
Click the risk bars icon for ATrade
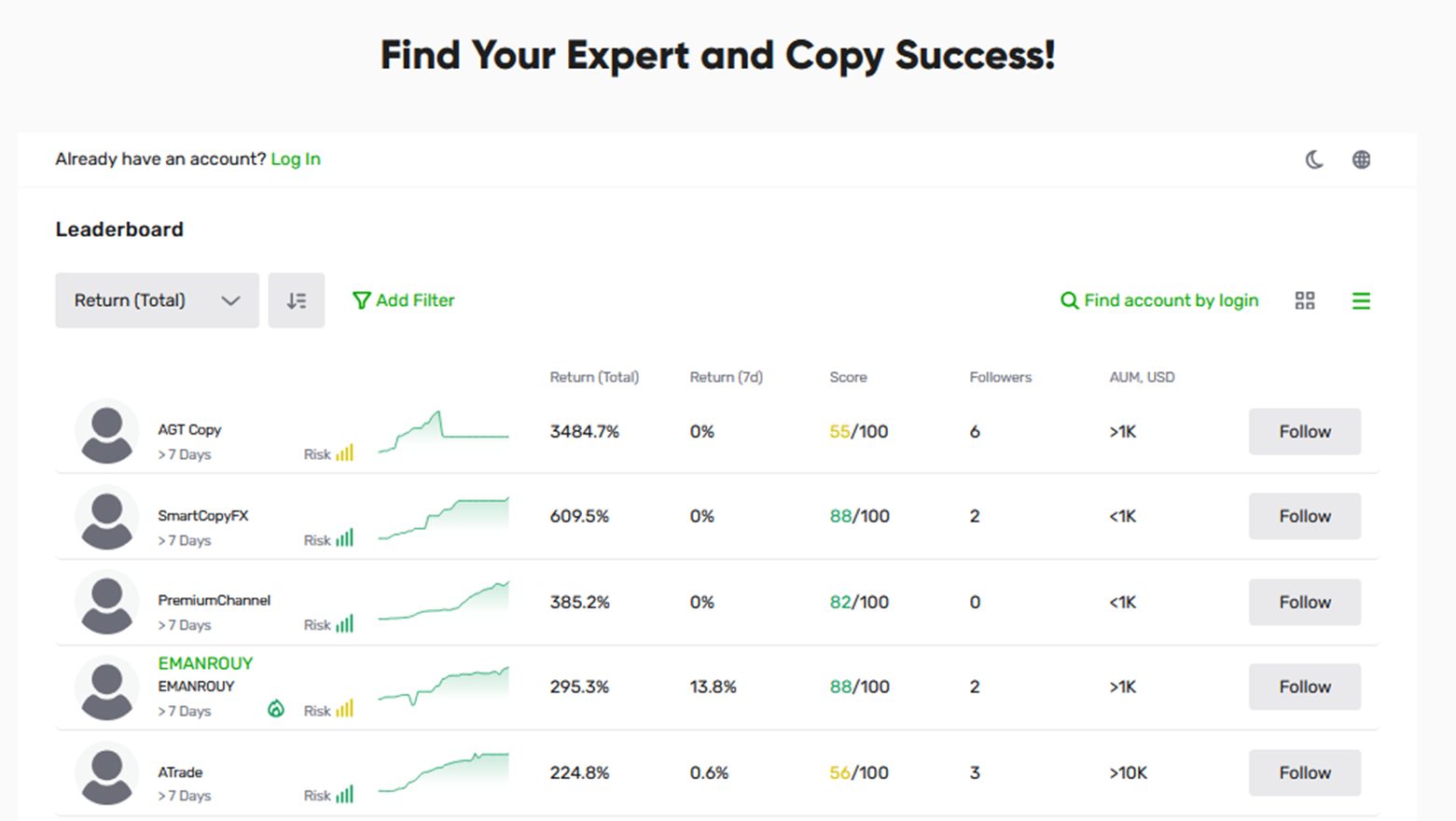coord(345,795)
